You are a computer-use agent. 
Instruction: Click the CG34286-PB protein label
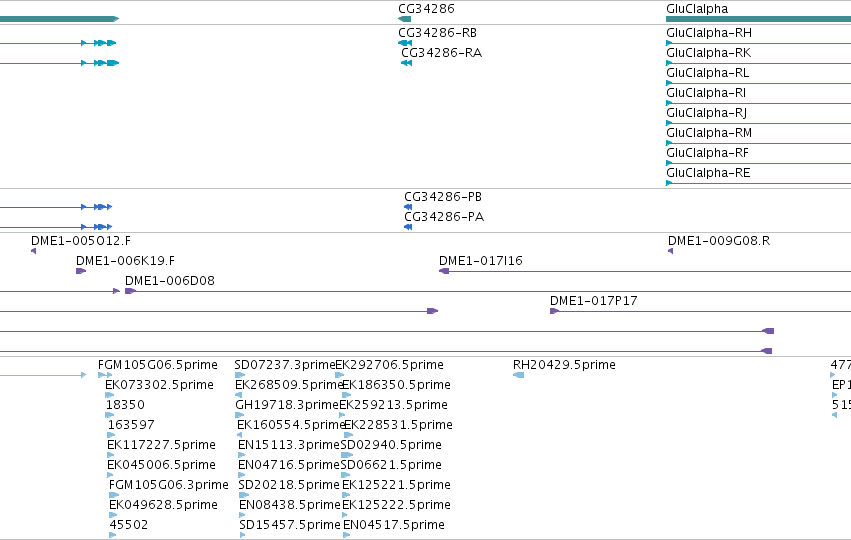click(443, 196)
